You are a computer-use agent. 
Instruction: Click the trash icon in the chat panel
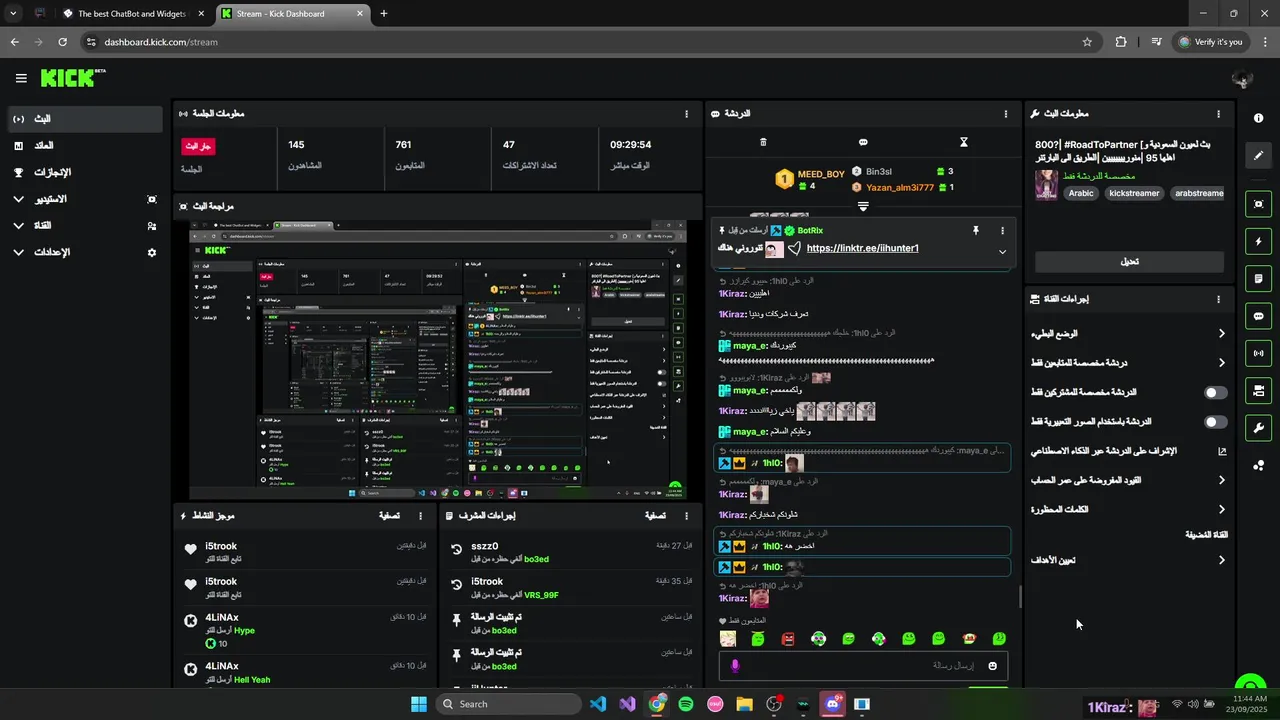763,142
